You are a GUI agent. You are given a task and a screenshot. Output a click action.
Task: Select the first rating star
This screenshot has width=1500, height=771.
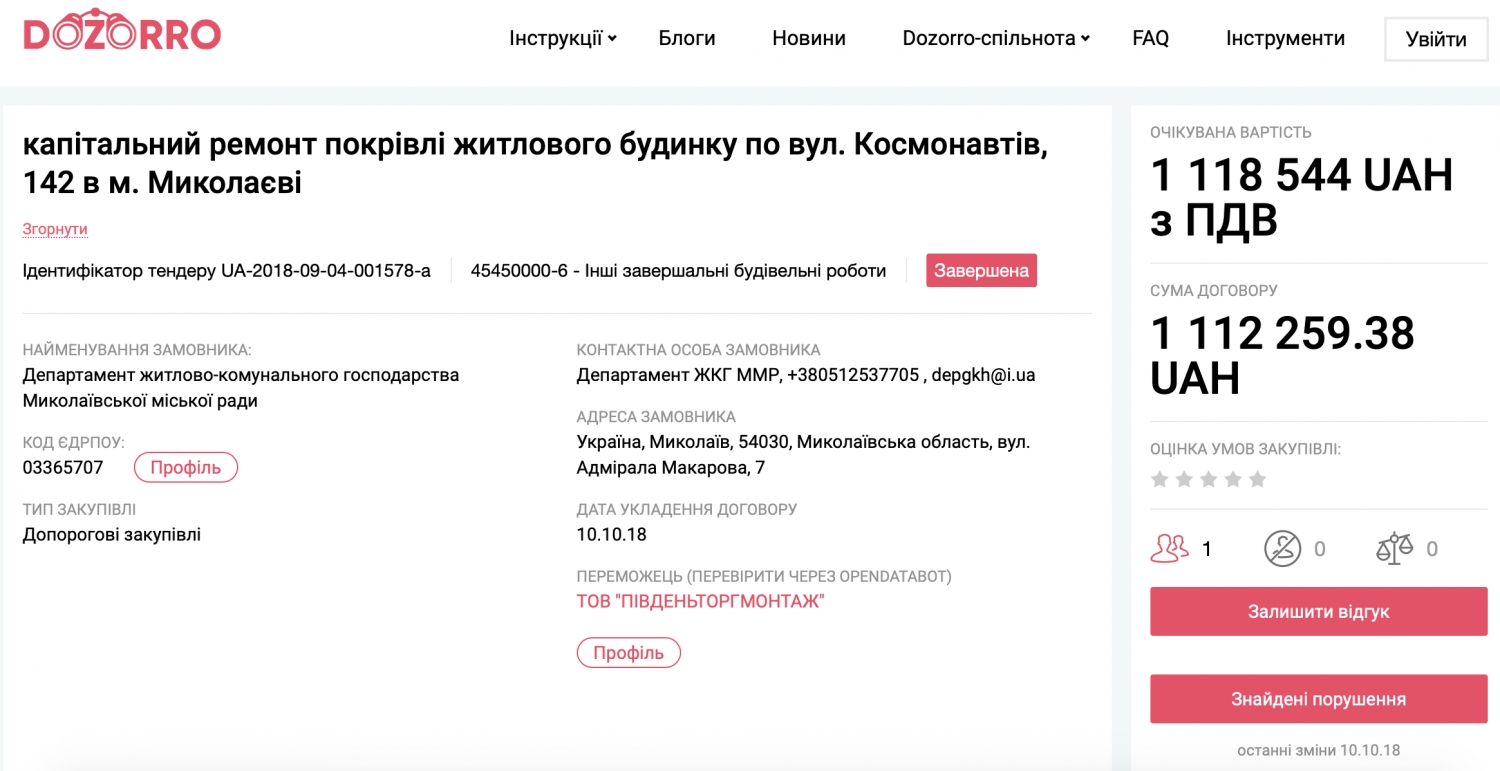tap(1160, 480)
